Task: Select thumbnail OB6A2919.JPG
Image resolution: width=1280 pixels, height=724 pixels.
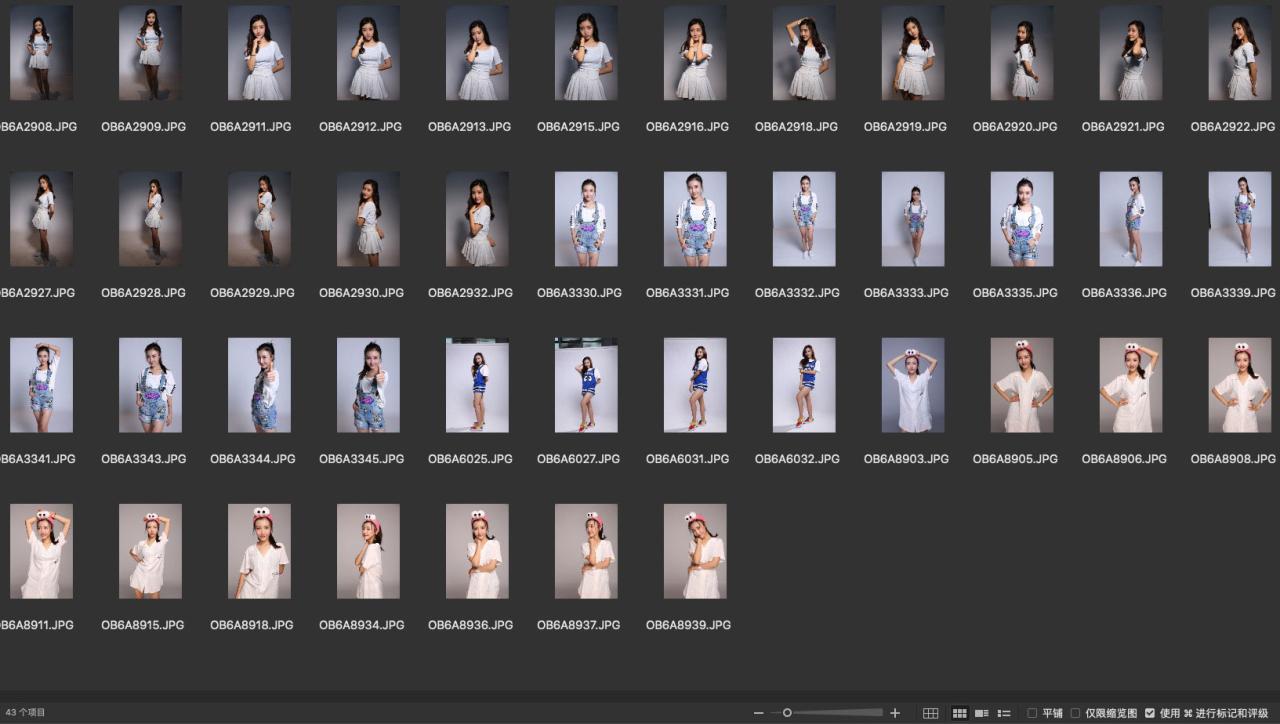Action: (913, 53)
